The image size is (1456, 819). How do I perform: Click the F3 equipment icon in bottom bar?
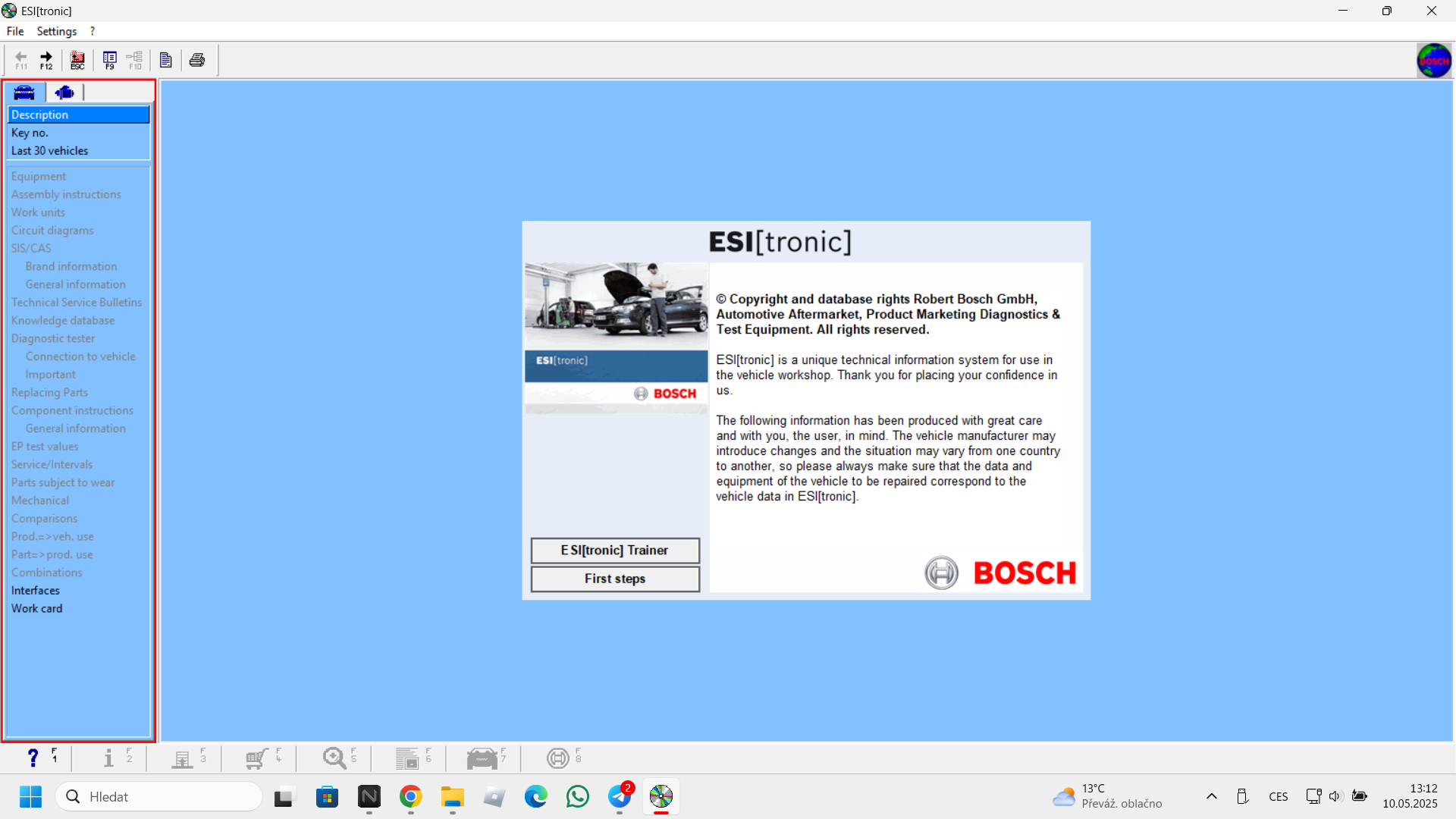(182, 758)
